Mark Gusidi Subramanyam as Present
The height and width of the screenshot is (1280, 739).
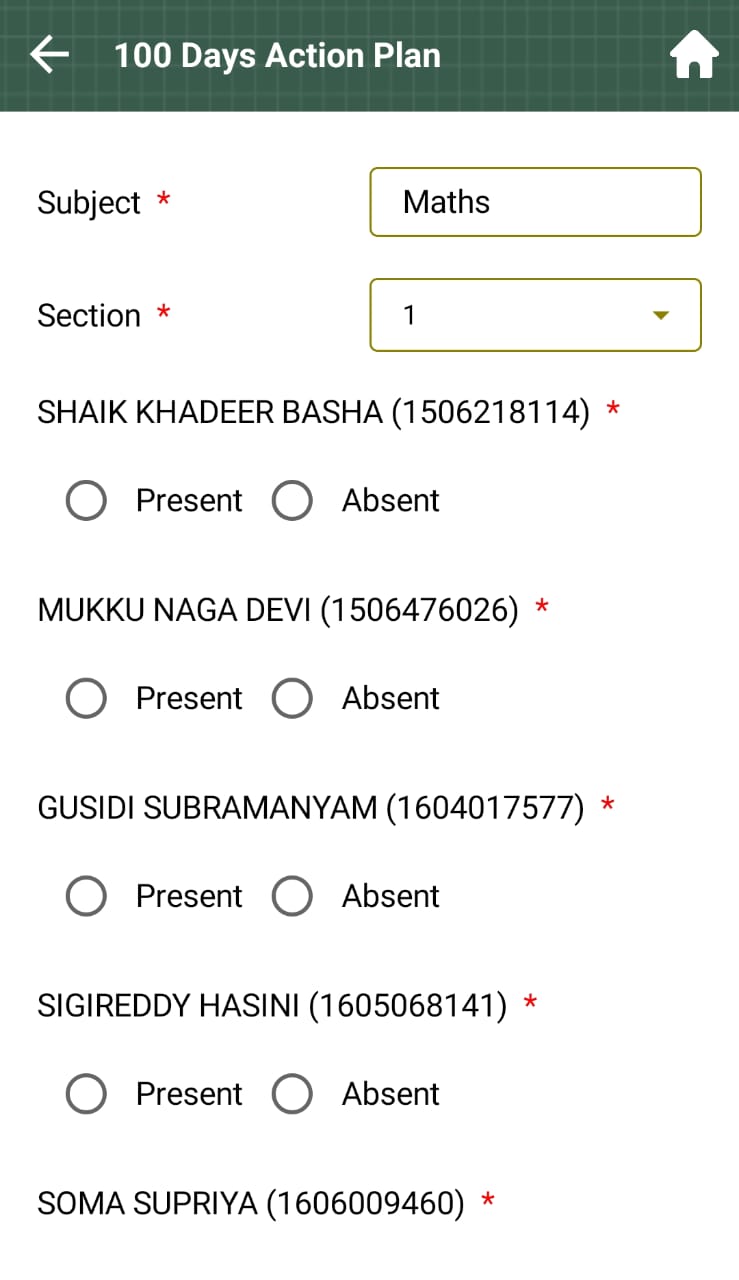tap(87, 897)
